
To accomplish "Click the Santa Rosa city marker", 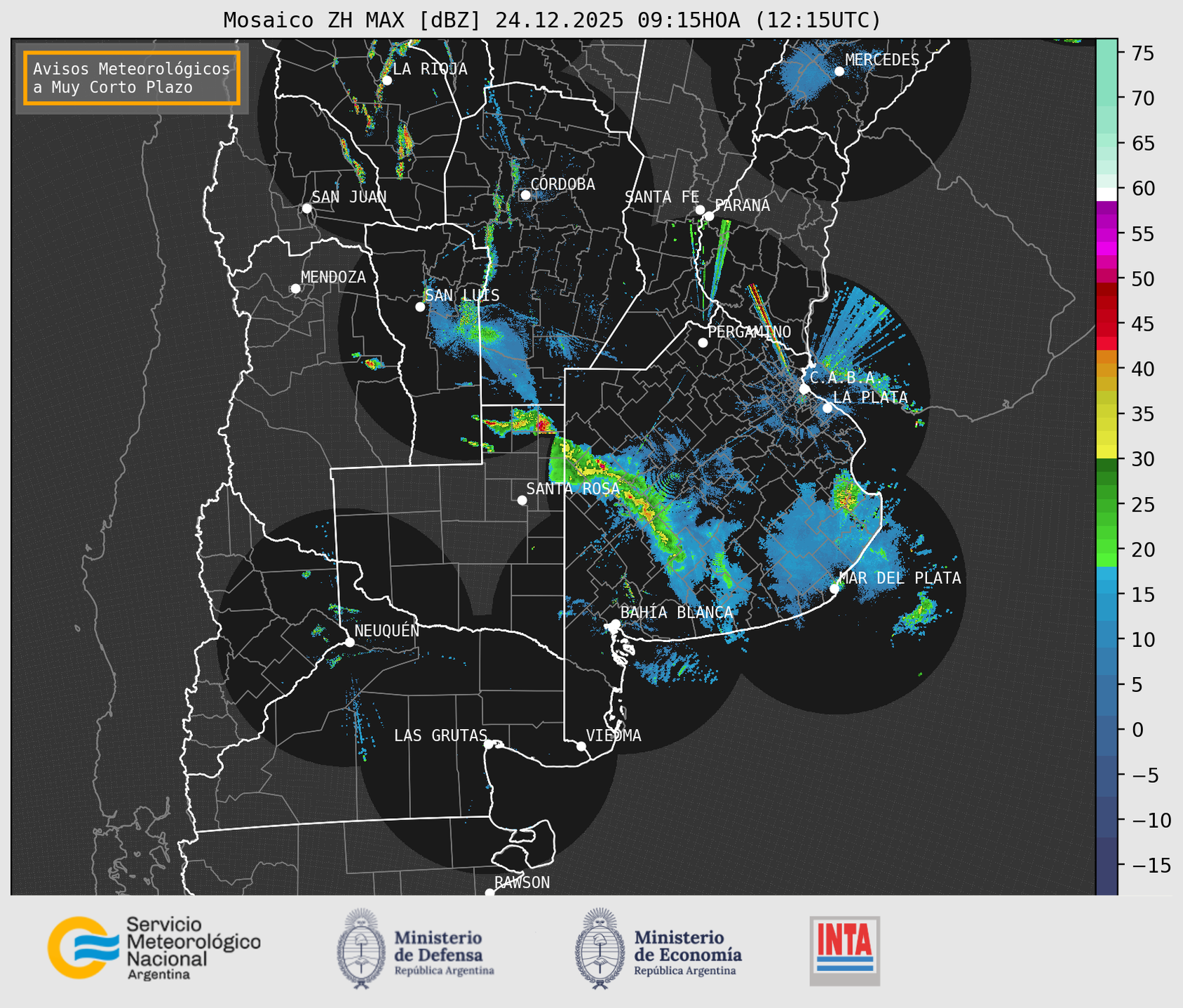I will click(x=522, y=500).
